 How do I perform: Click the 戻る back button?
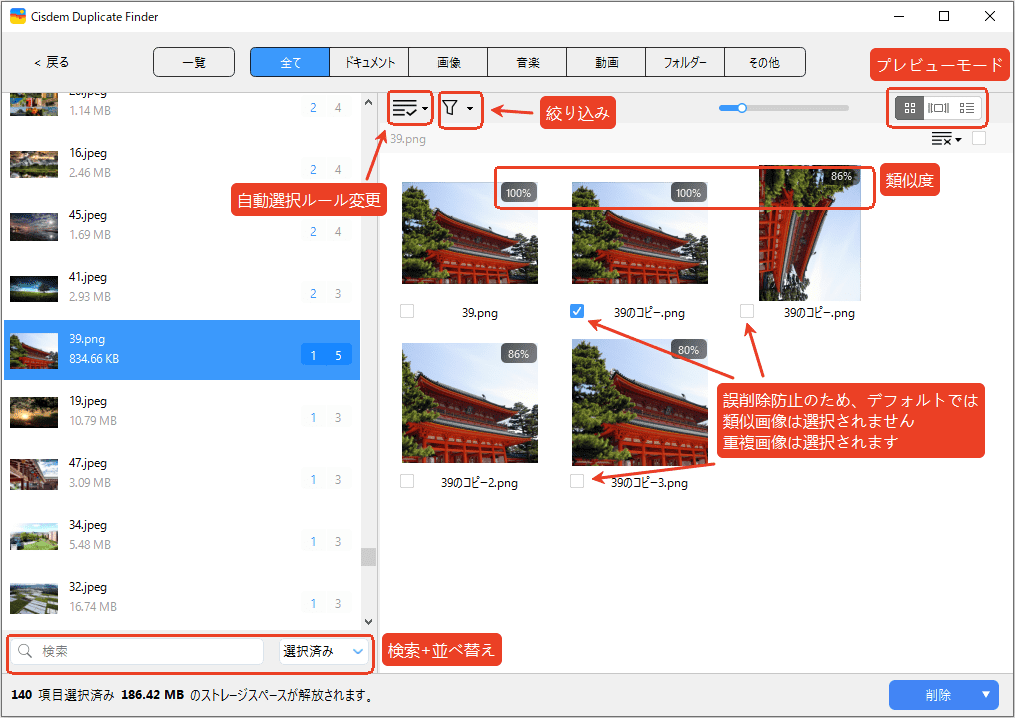[x=52, y=62]
